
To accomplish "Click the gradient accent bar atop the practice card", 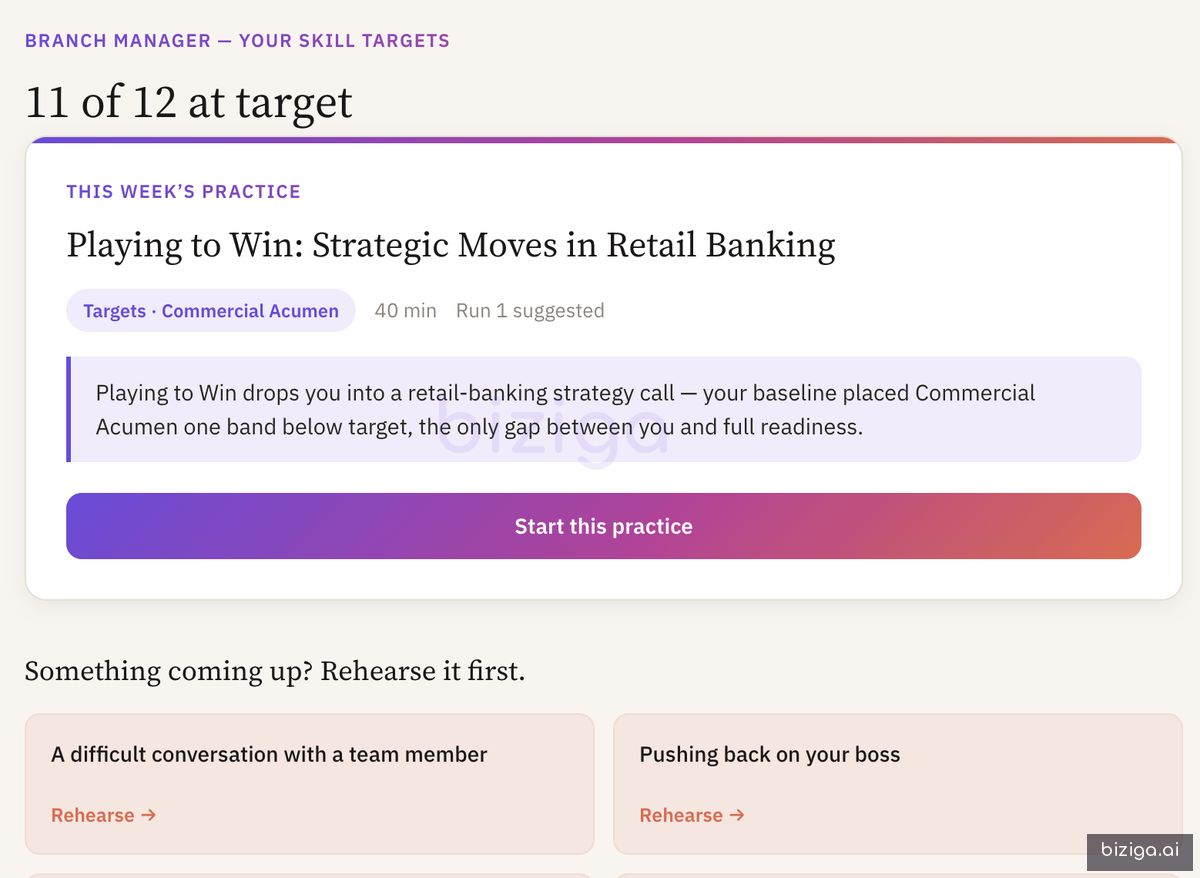I will point(604,140).
